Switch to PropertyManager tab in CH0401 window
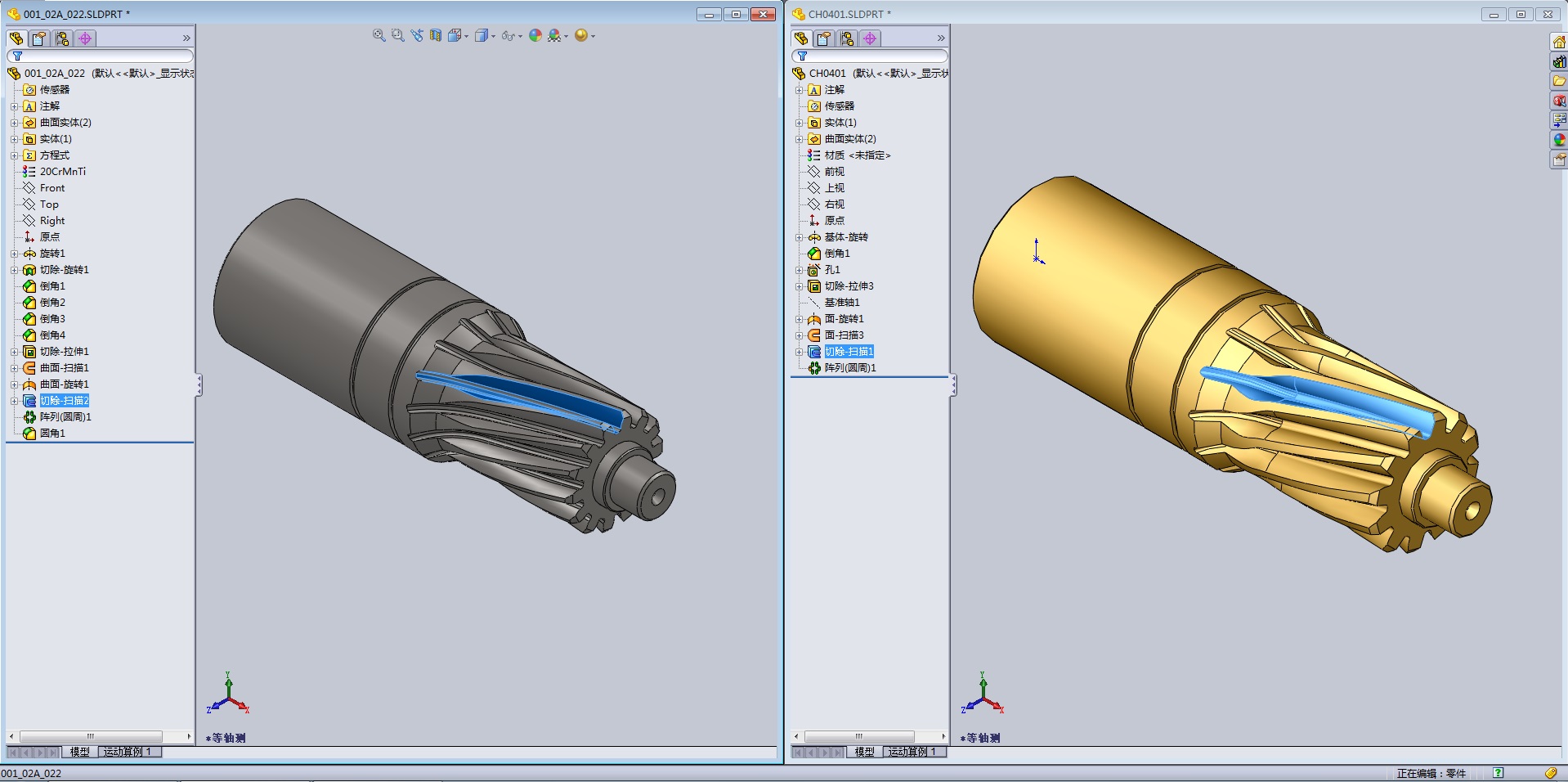Viewport: 1568px width, 782px height. [x=824, y=38]
